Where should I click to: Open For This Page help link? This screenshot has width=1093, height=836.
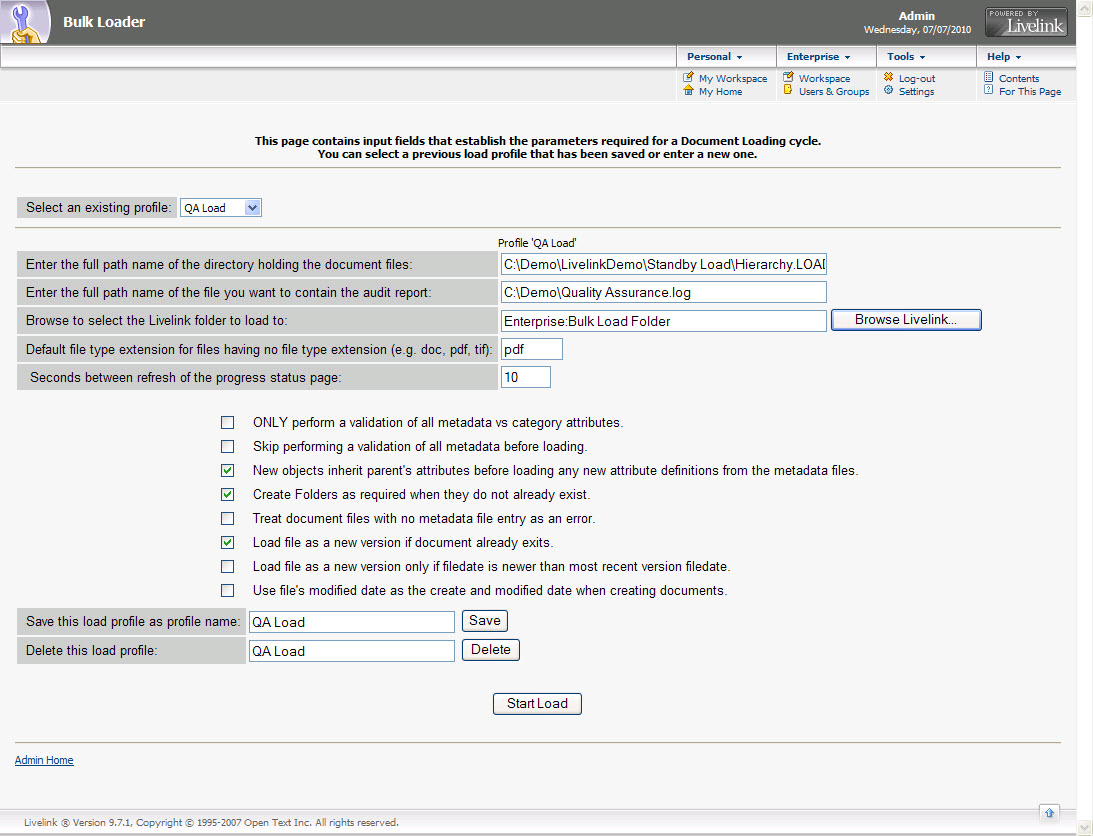(x=1030, y=91)
